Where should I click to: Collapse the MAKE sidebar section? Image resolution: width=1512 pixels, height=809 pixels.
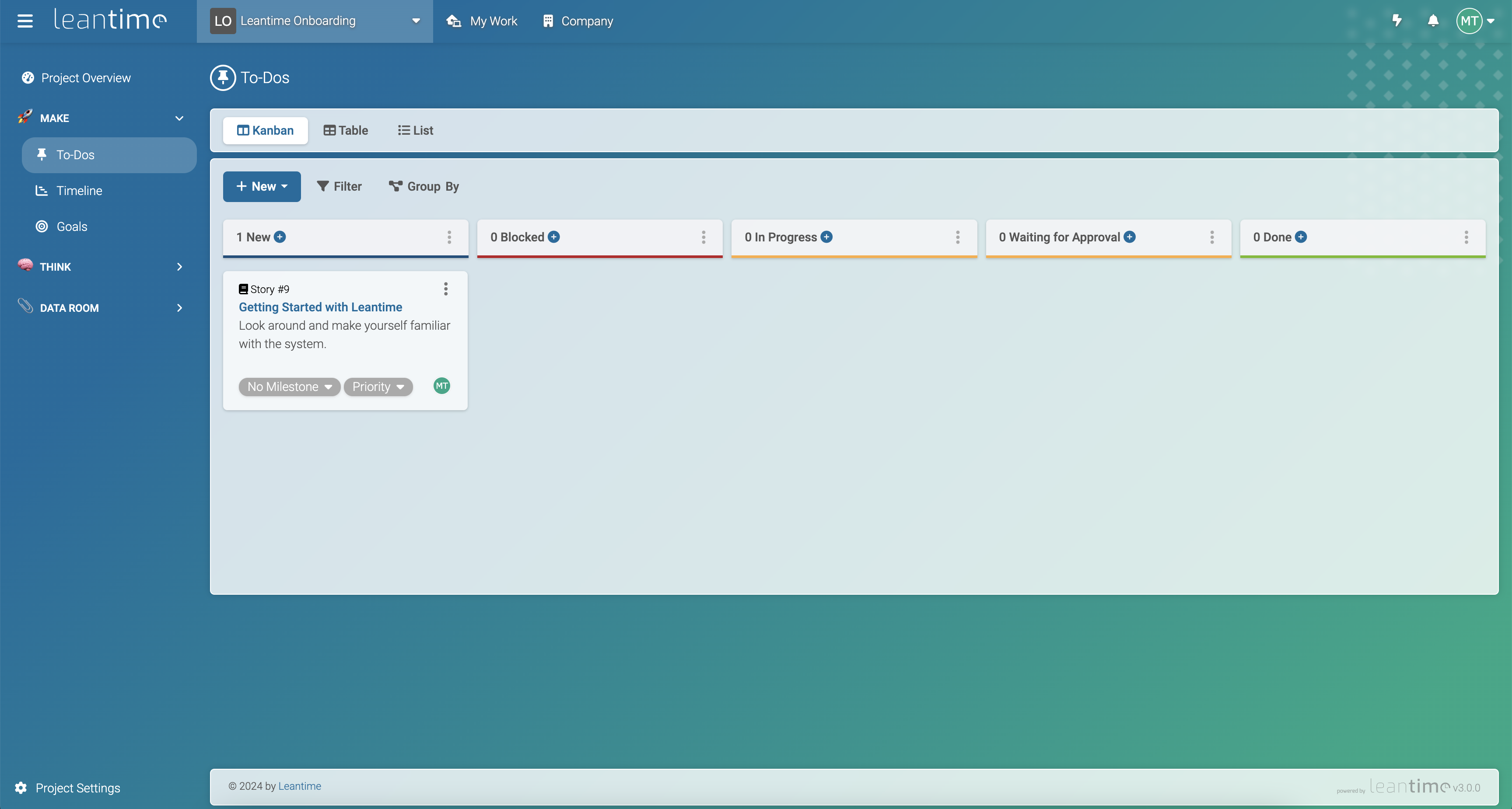pyautogui.click(x=179, y=118)
